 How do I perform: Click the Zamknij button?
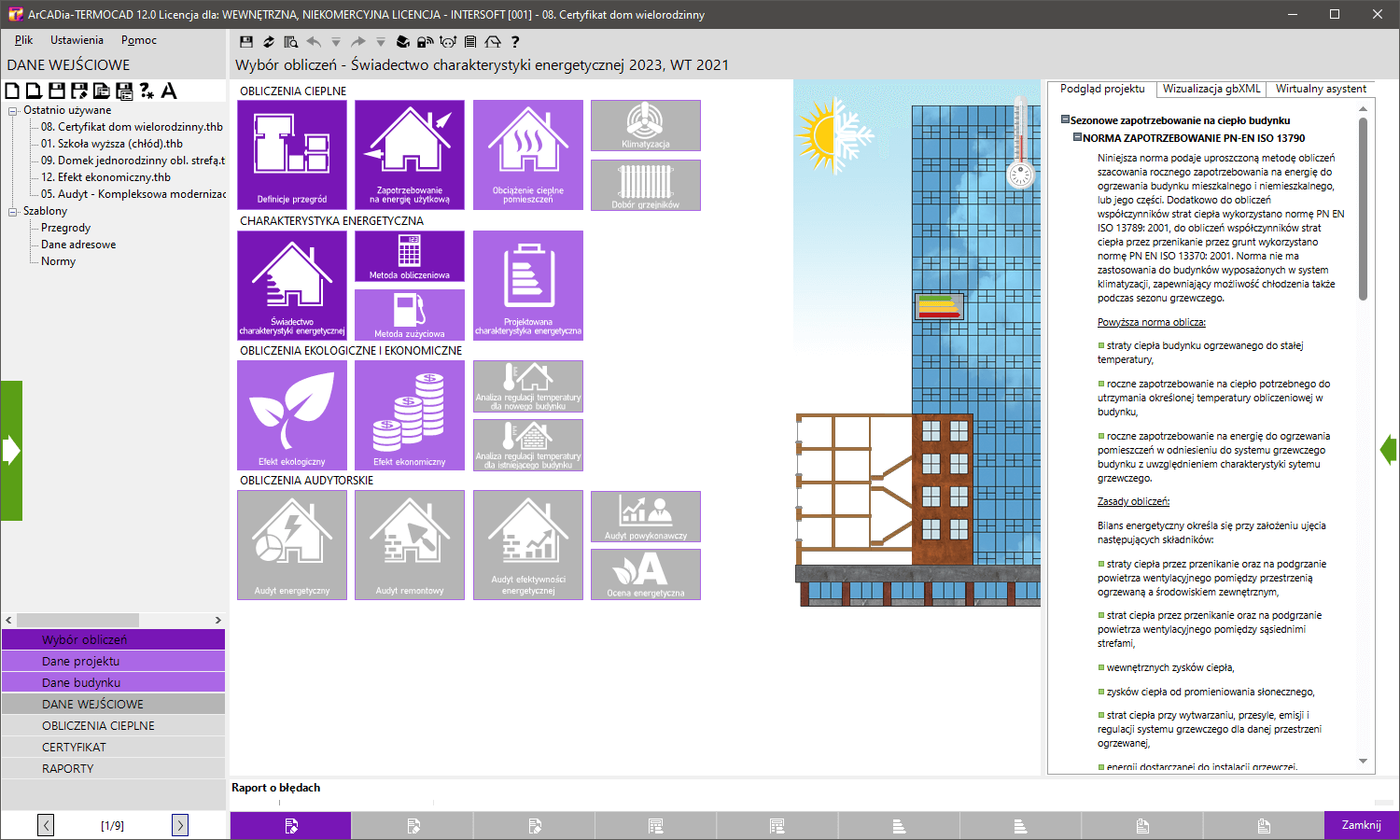1361,825
